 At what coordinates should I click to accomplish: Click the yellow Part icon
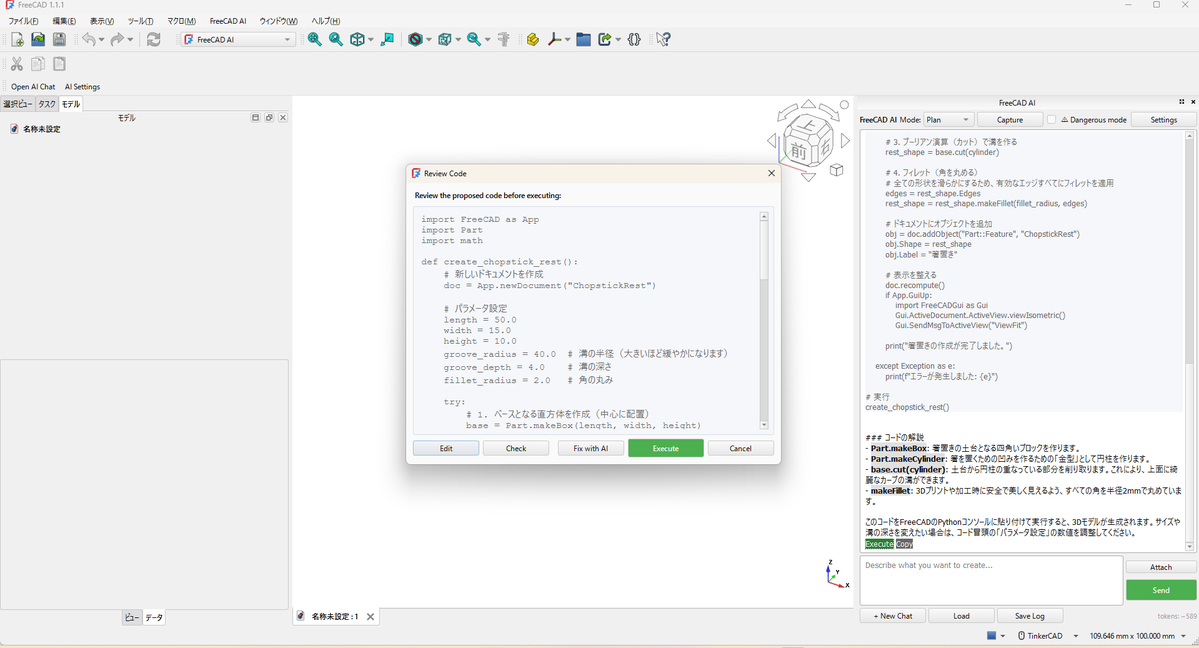(x=533, y=40)
